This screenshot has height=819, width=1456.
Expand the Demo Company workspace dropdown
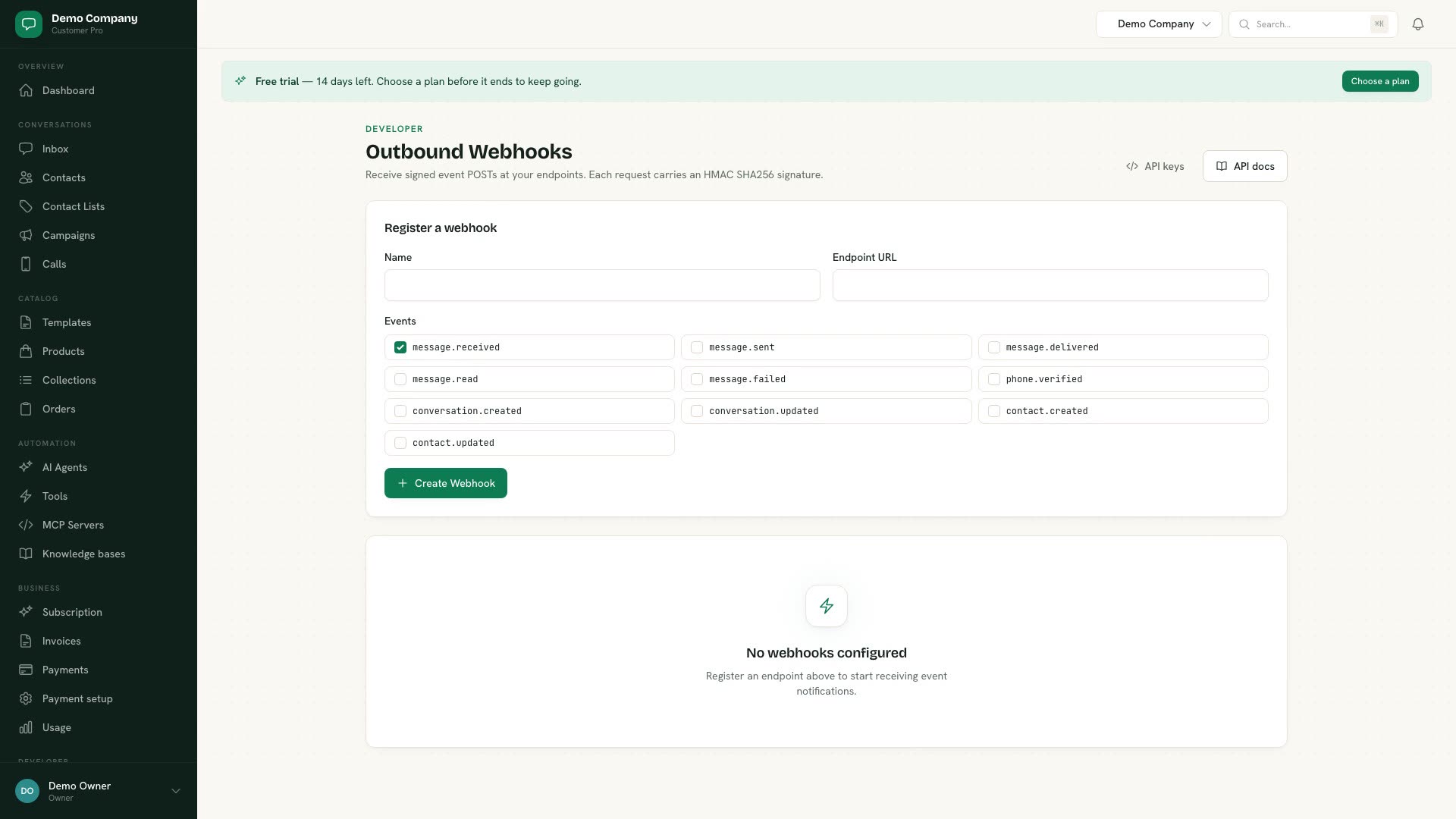(1159, 24)
